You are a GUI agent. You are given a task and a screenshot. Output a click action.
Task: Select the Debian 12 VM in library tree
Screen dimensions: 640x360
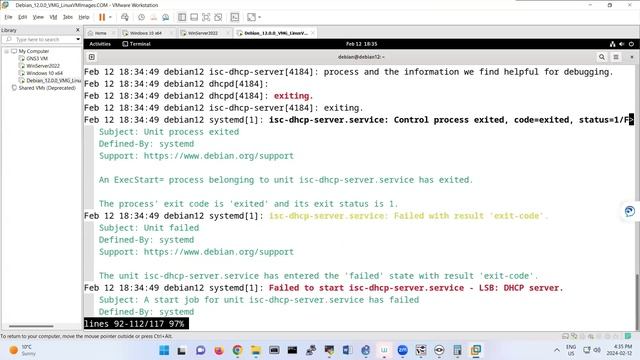click(53, 81)
